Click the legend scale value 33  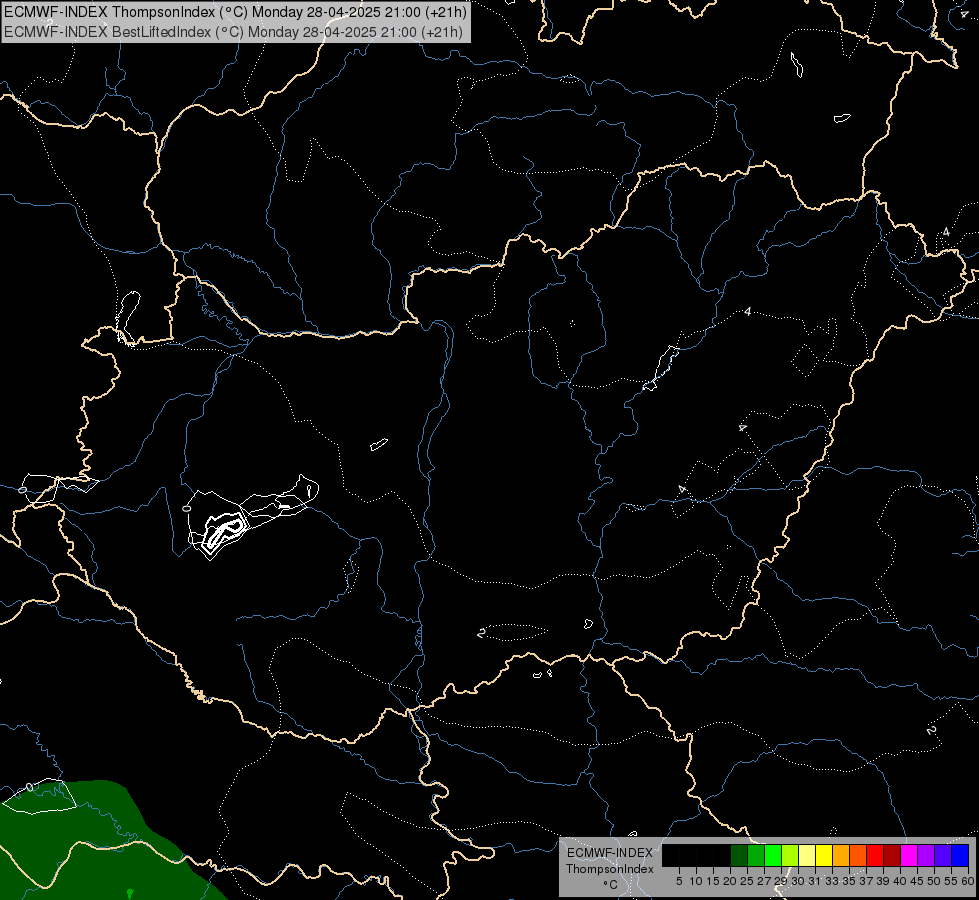[x=832, y=881]
